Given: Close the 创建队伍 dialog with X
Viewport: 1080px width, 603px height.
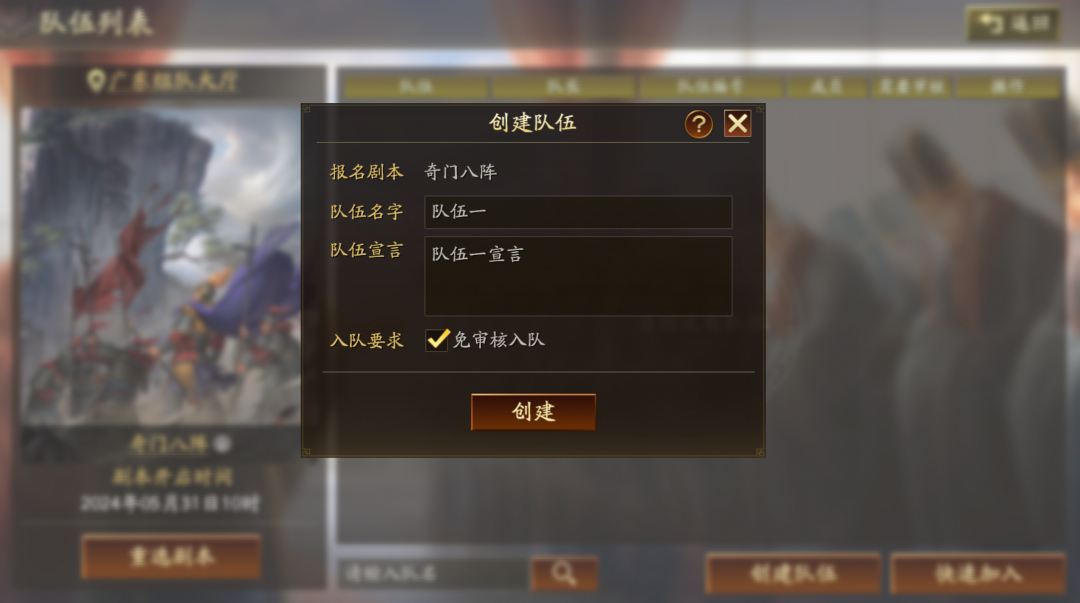Looking at the screenshot, I should point(738,124).
